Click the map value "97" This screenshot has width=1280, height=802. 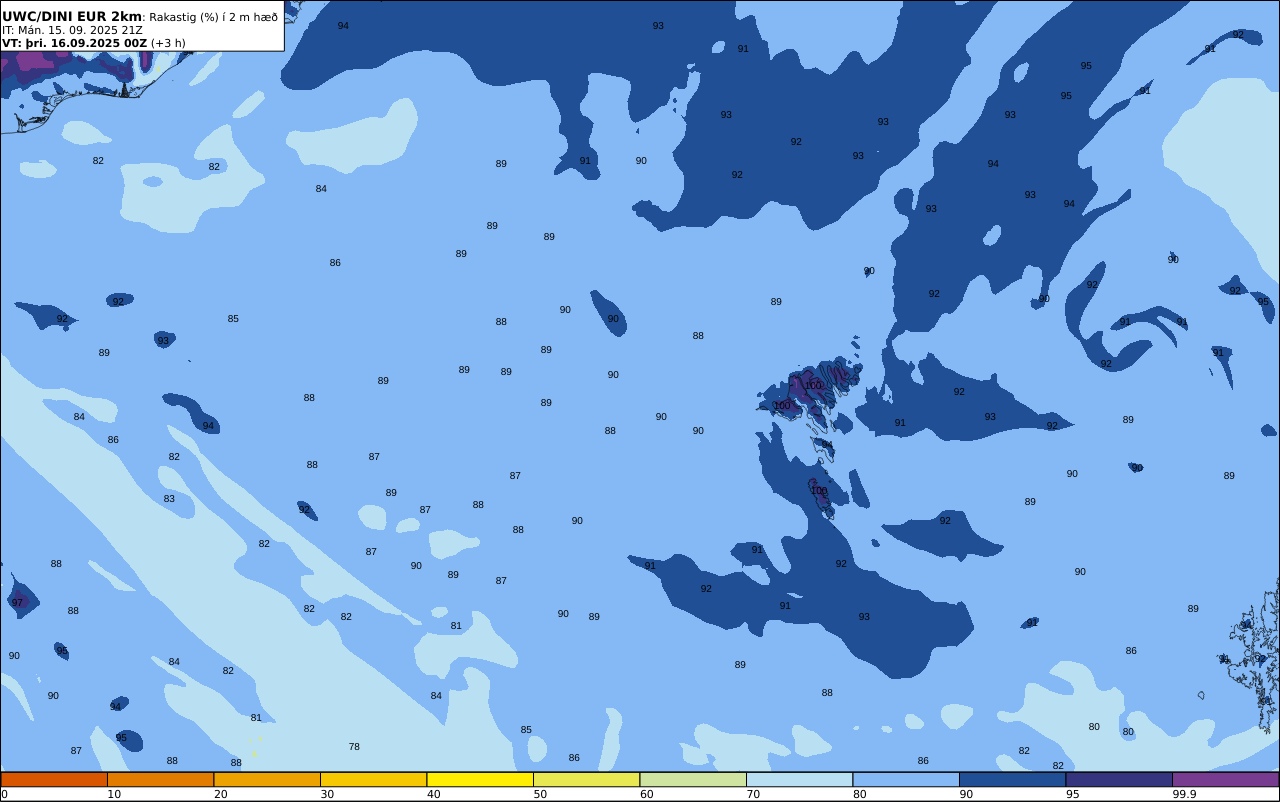click(17, 603)
